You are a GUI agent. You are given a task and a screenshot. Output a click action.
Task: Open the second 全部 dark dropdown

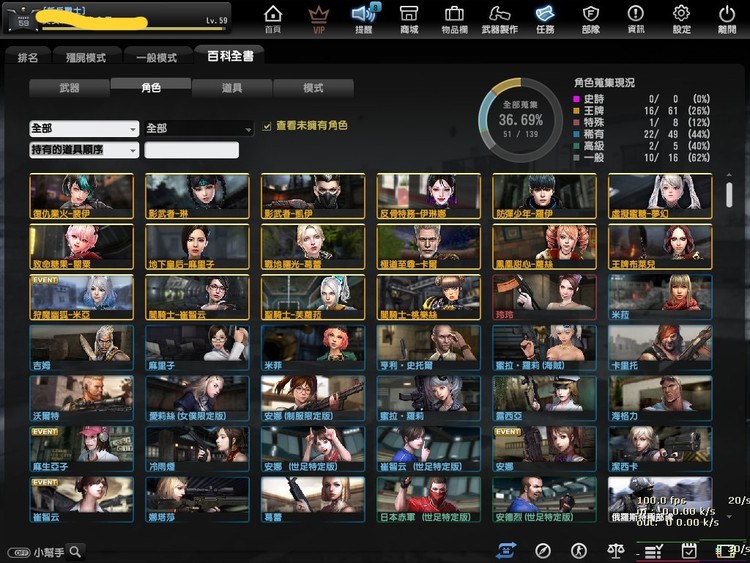(199, 128)
